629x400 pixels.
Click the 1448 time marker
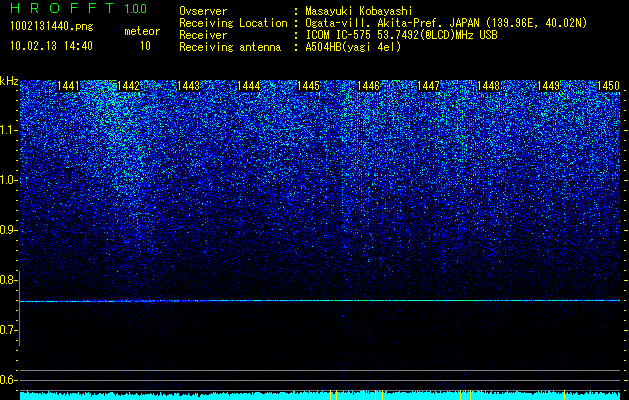click(x=489, y=86)
